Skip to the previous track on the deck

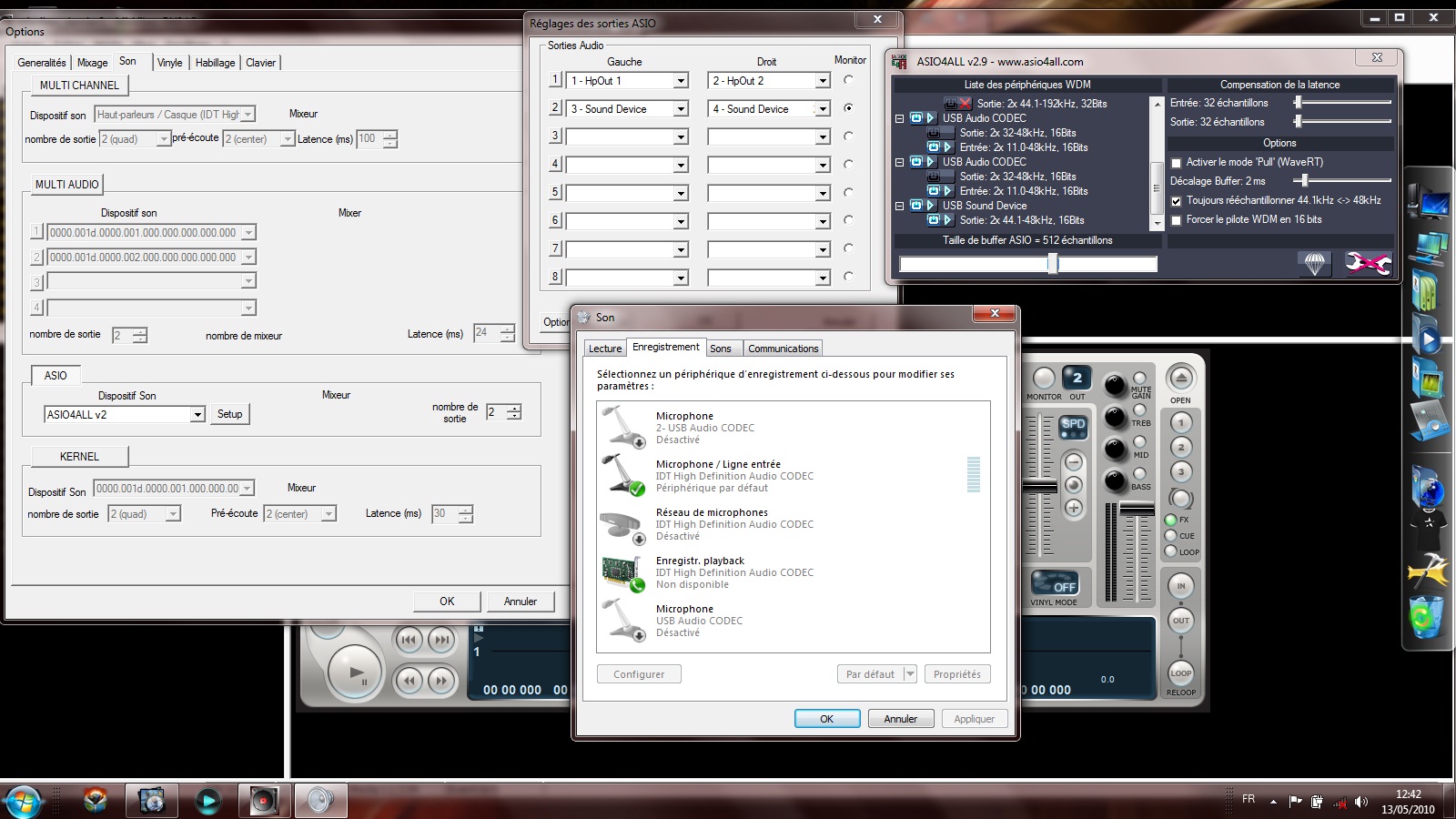click(x=409, y=640)
